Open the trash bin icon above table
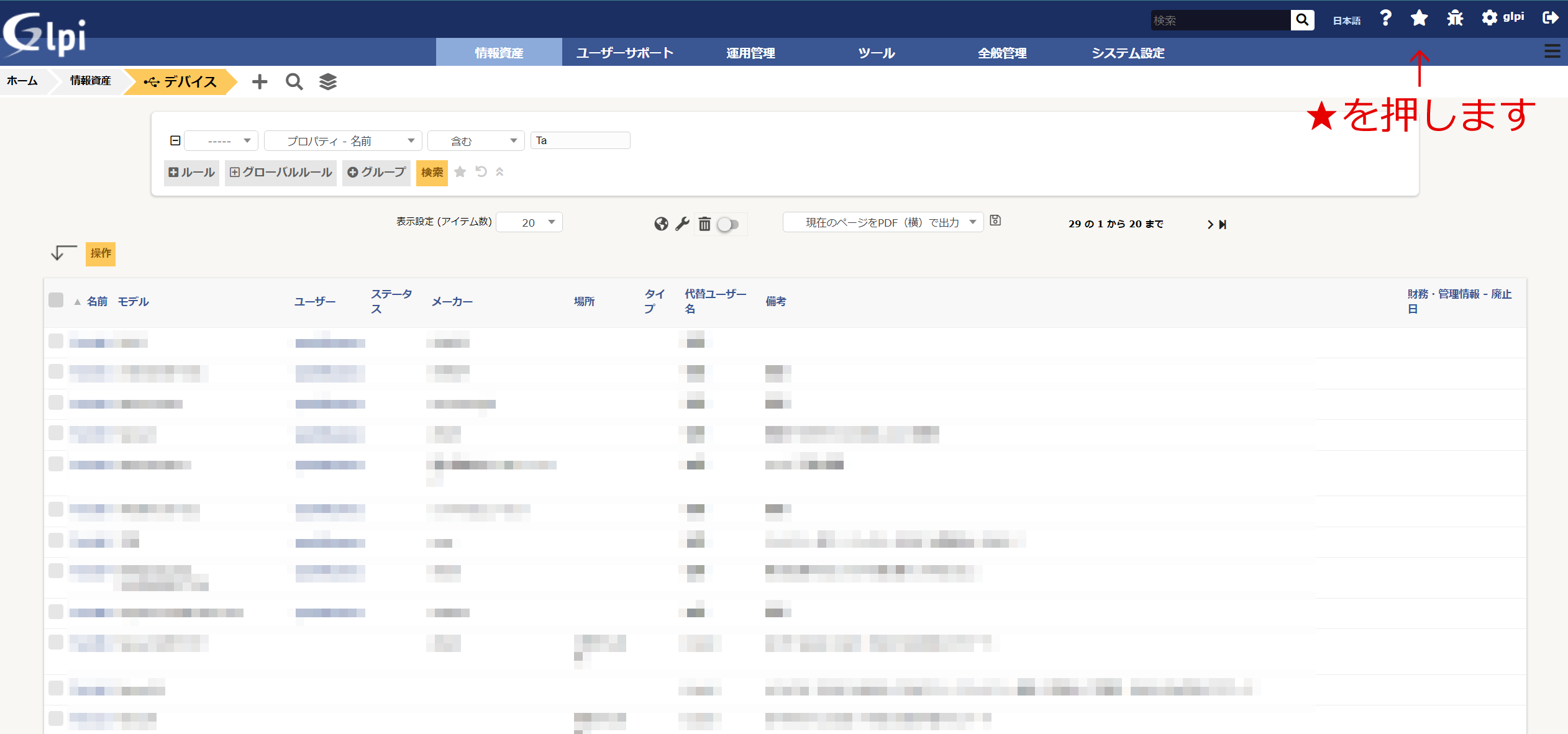The image size is (1568, 734). [704, 224]
